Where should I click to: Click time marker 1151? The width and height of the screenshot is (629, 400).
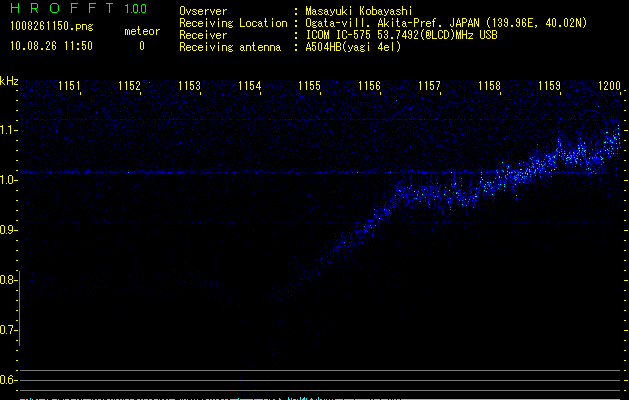point(69,86)
